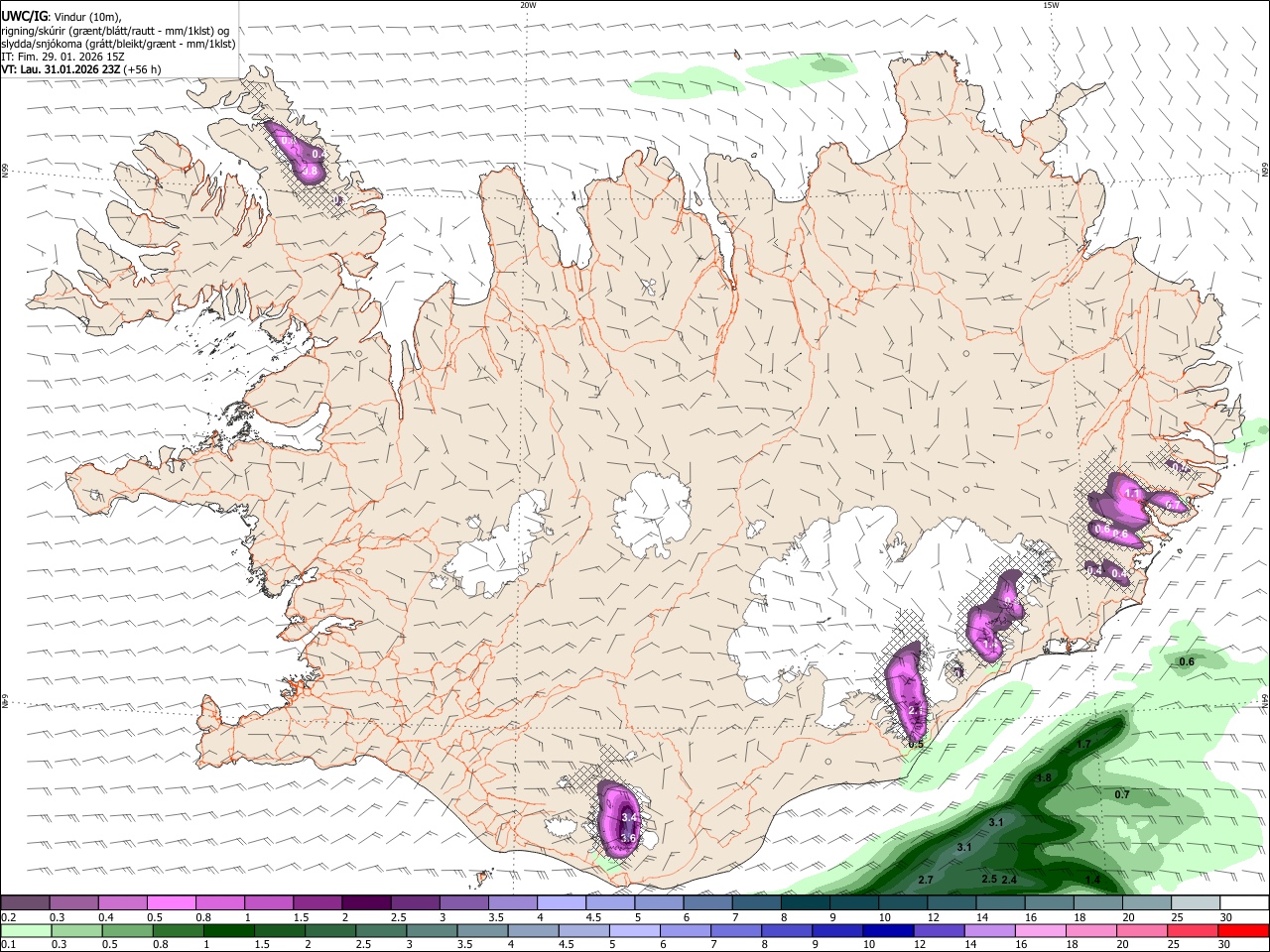
Task: Select lower legend green swatch labelled 0.5
Action: (127, 930)
